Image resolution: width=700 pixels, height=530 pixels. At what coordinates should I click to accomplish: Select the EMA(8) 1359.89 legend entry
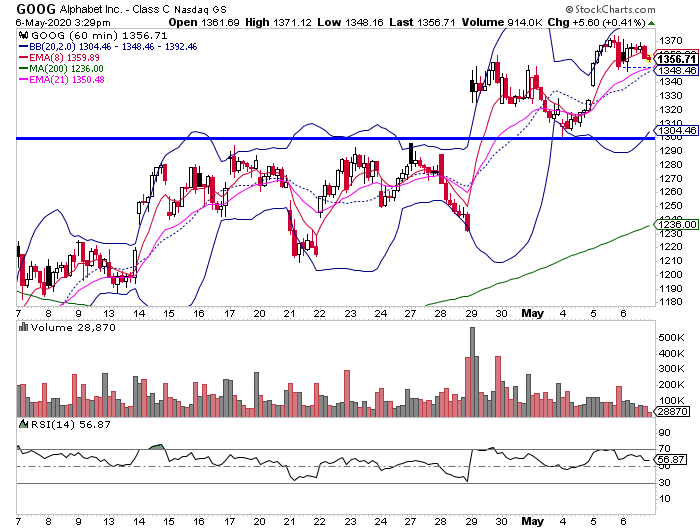tap(64, 58)
